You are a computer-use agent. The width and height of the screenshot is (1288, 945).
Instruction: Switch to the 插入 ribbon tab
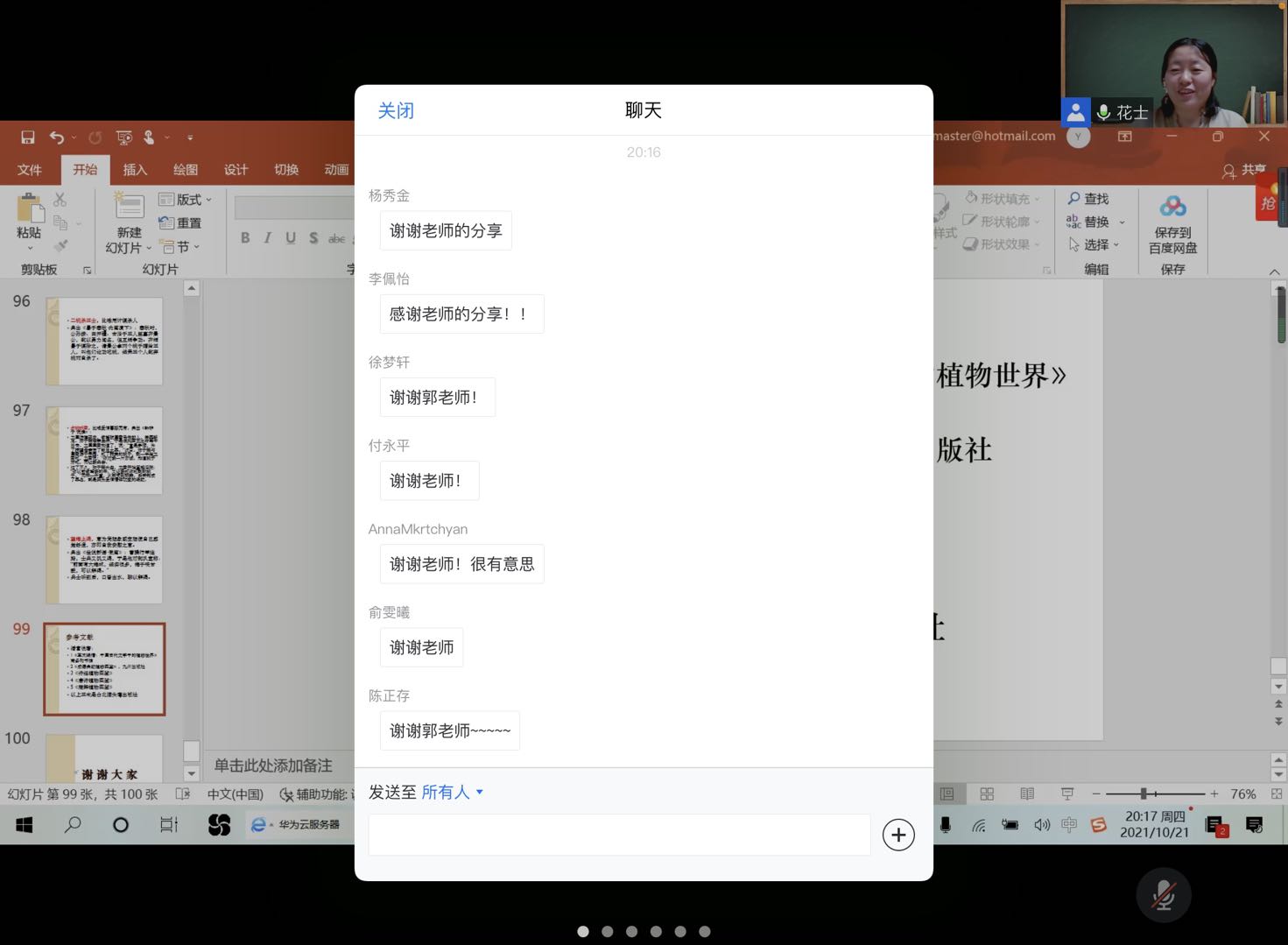point(135,170)
